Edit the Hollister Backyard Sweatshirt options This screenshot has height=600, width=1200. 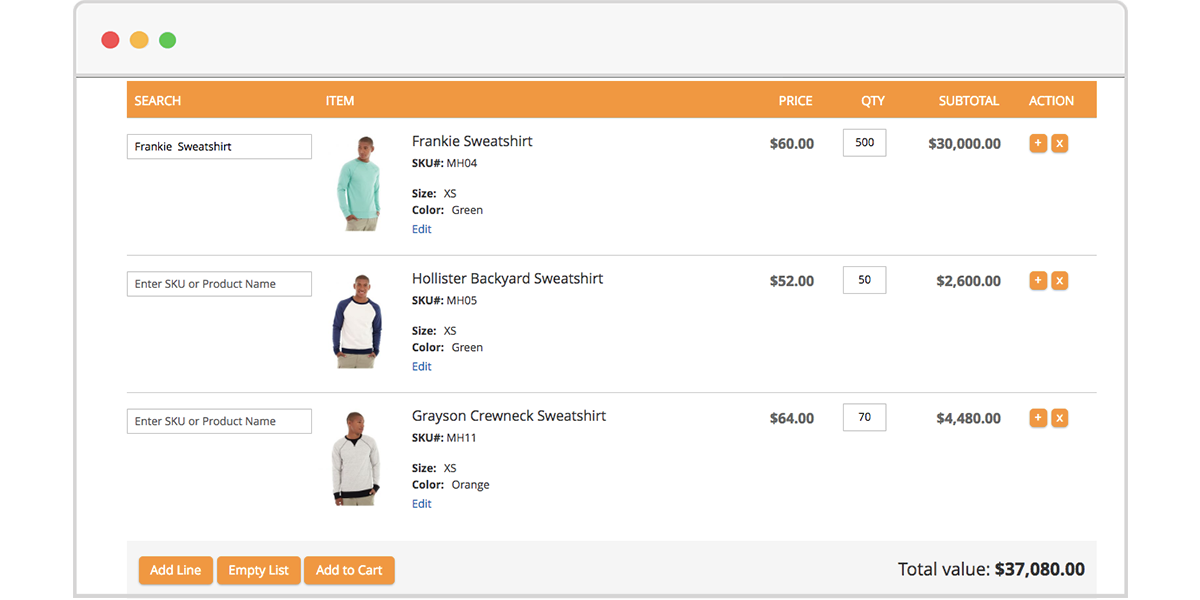[421, 366]
